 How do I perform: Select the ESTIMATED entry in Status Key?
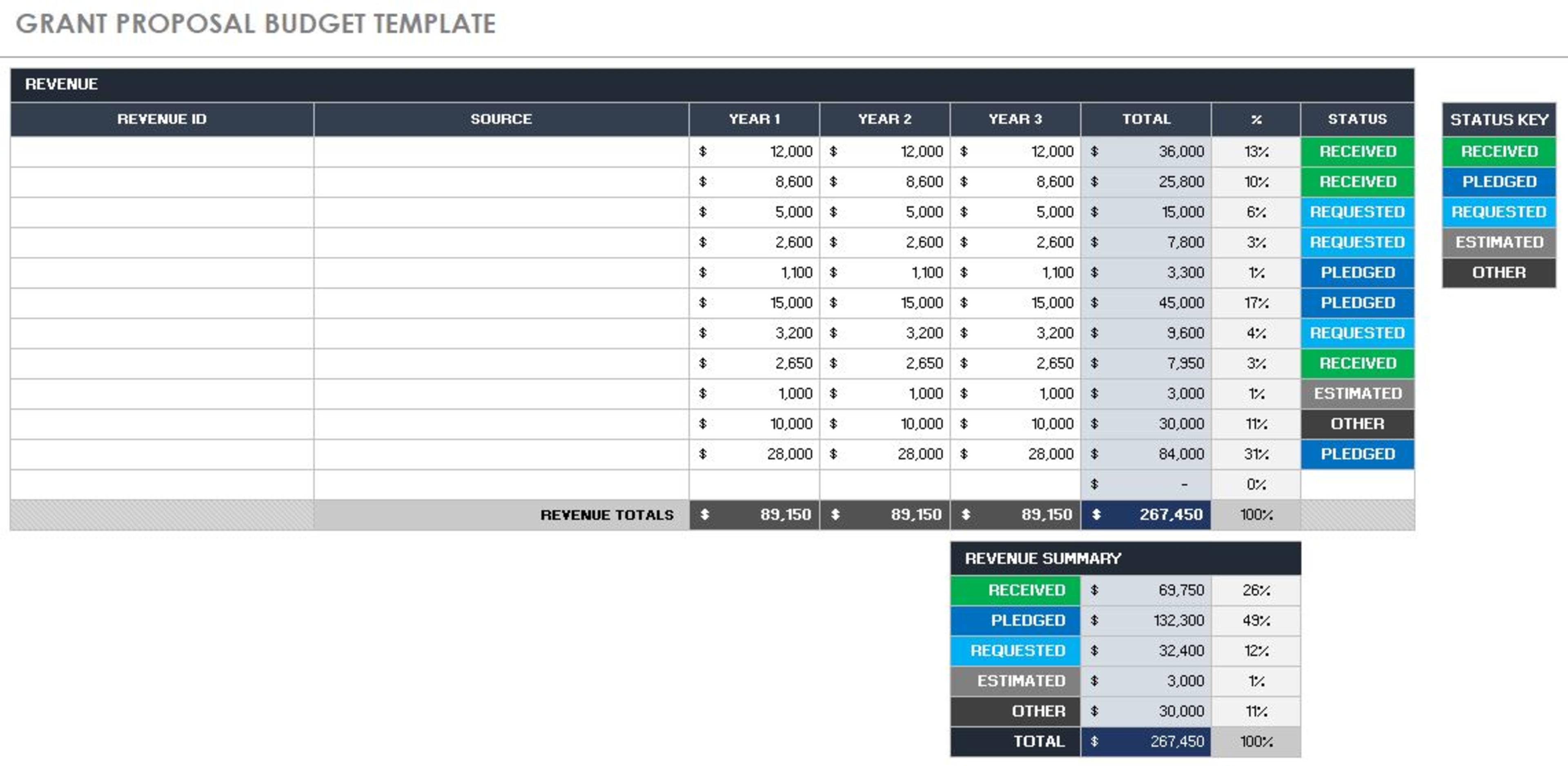1499,242
